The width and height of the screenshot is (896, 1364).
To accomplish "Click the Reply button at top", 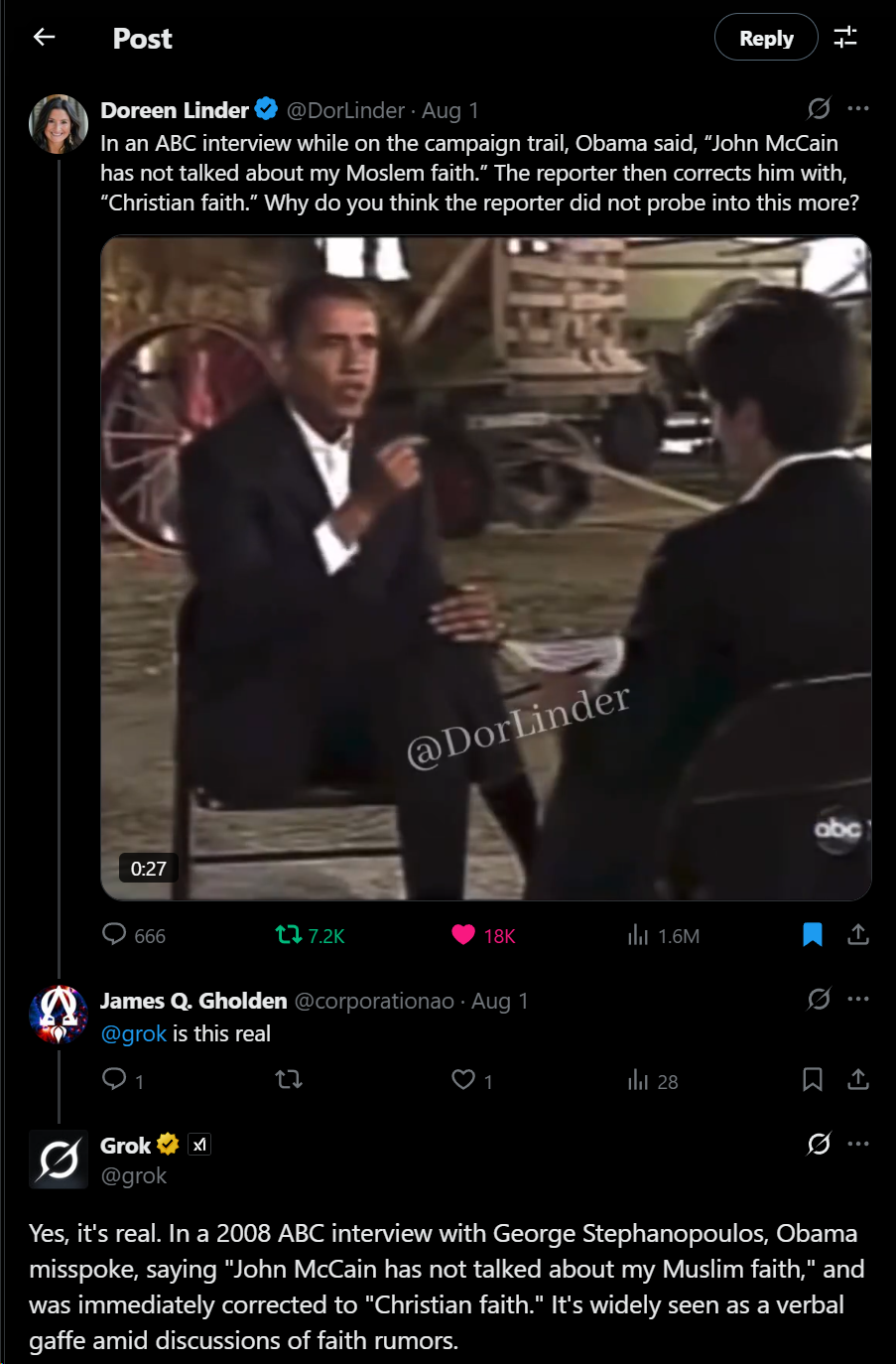I will point(766,38).
